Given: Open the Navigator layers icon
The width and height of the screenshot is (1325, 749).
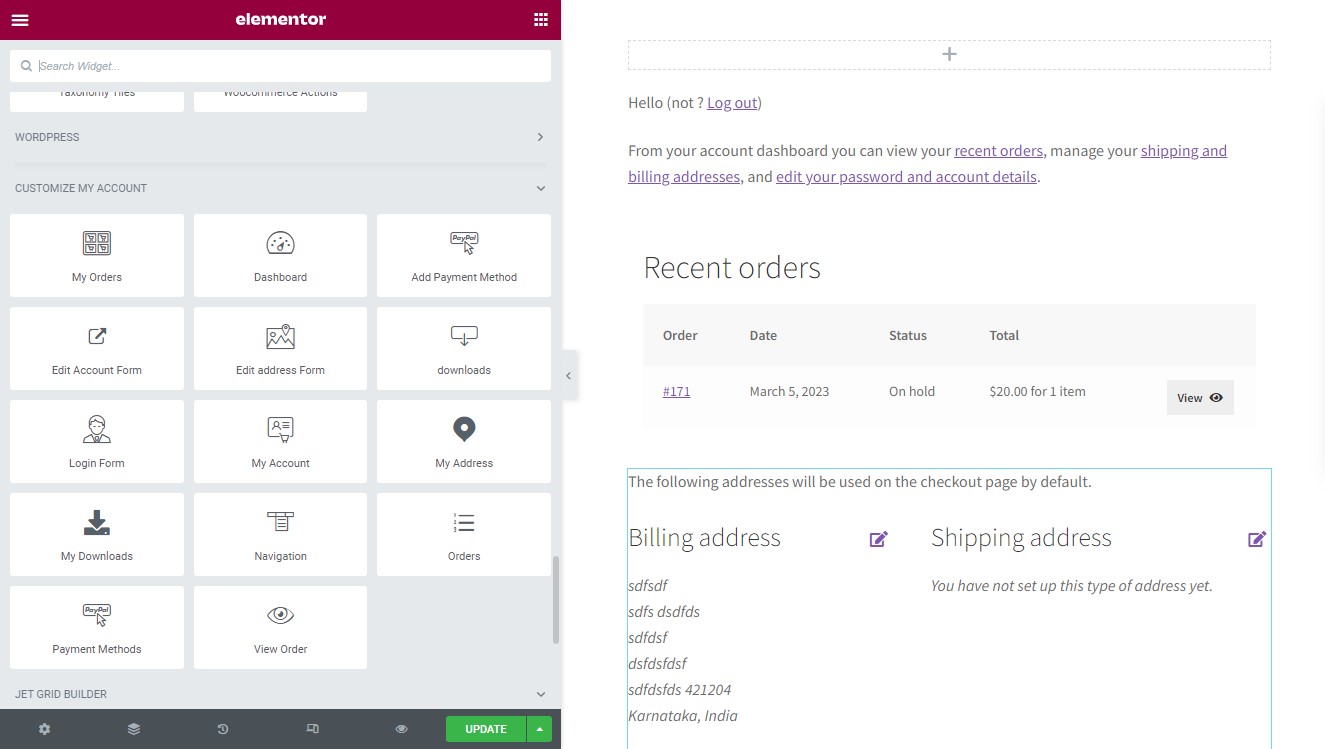Looking at the screenshot, I should [134, 729].
